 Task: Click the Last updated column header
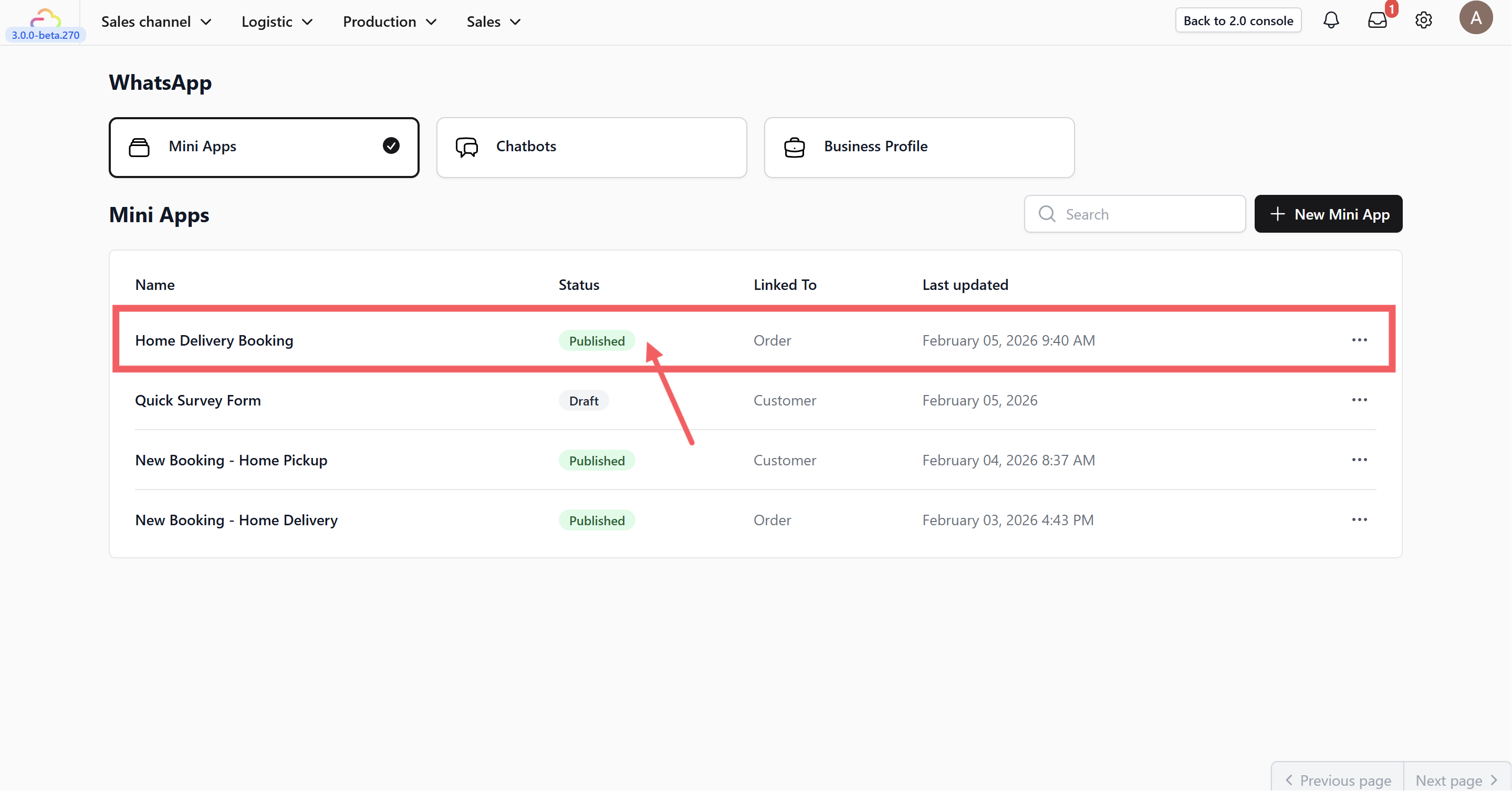[x=965, y=285]
